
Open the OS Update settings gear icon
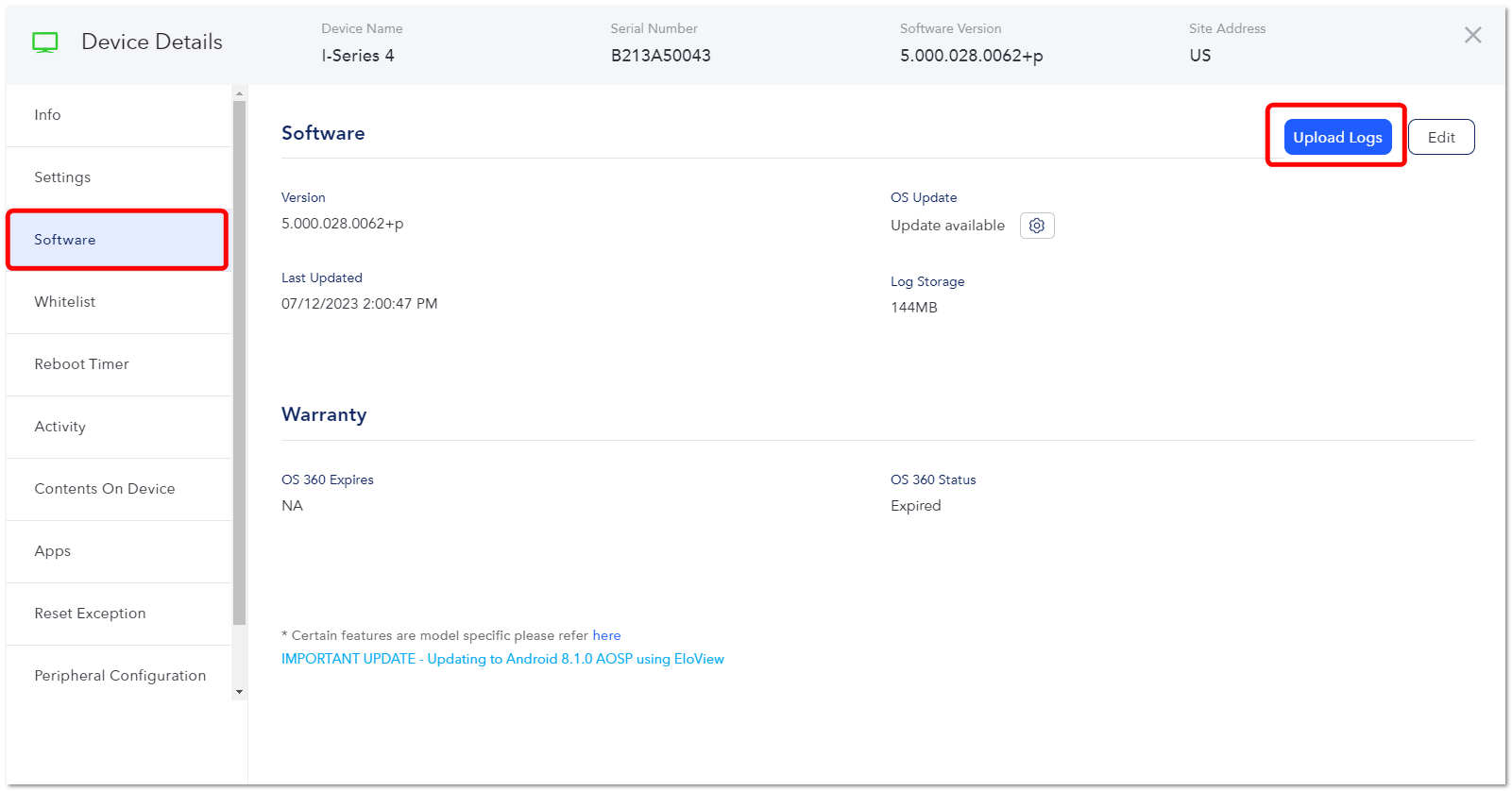[1037, 226]
